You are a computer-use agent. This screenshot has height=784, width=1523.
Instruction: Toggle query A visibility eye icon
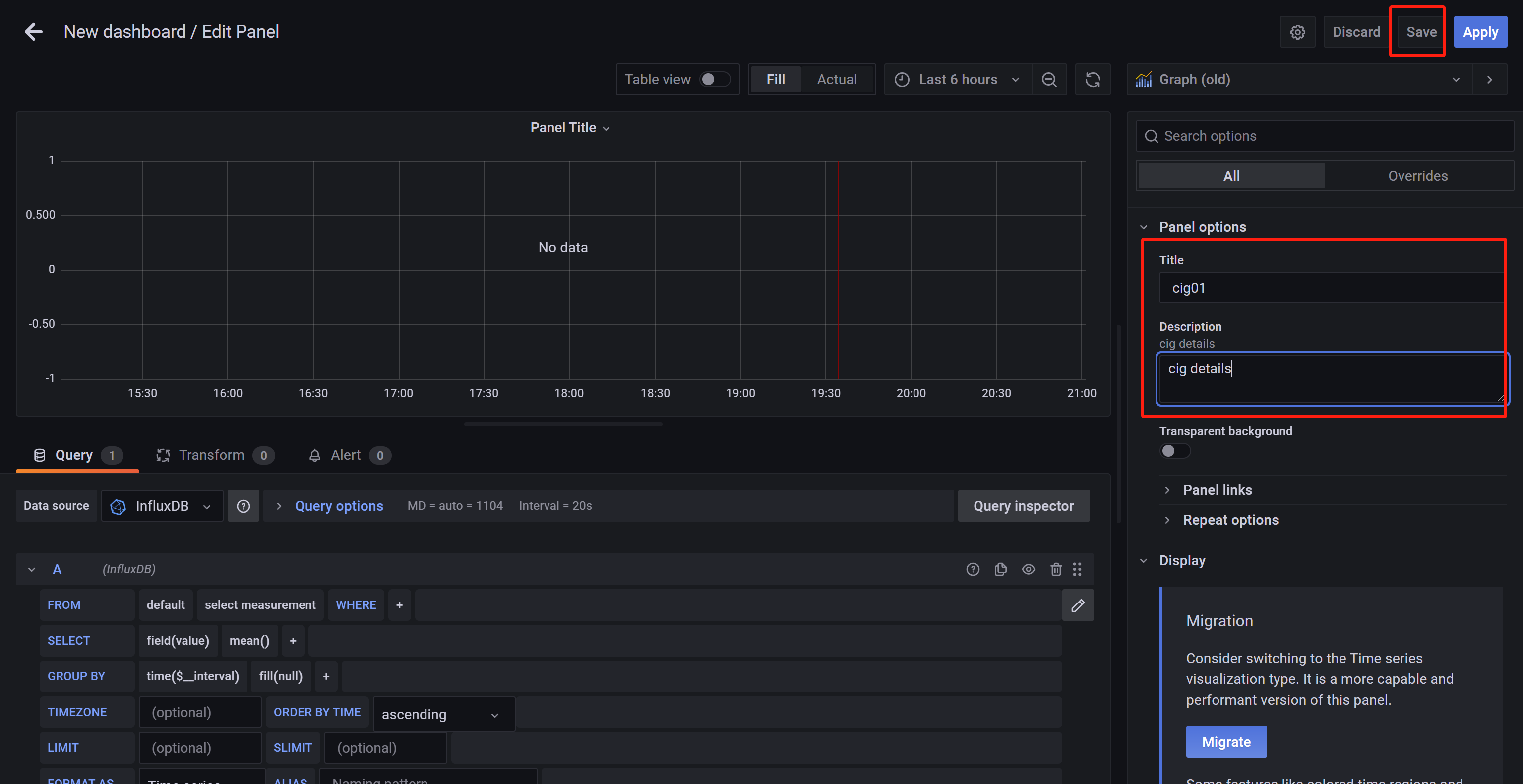tap(1028, 569)
